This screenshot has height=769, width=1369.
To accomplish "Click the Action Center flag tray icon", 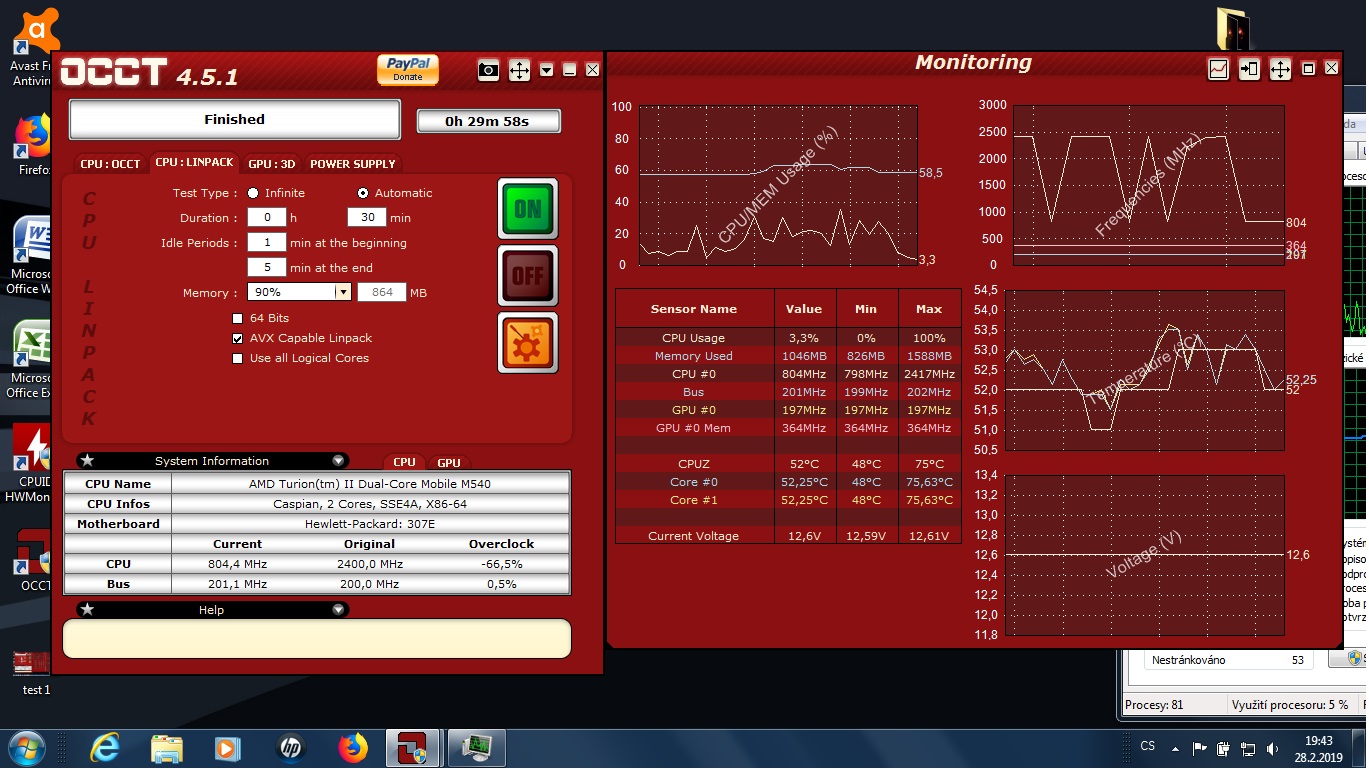I will 1200,748.
